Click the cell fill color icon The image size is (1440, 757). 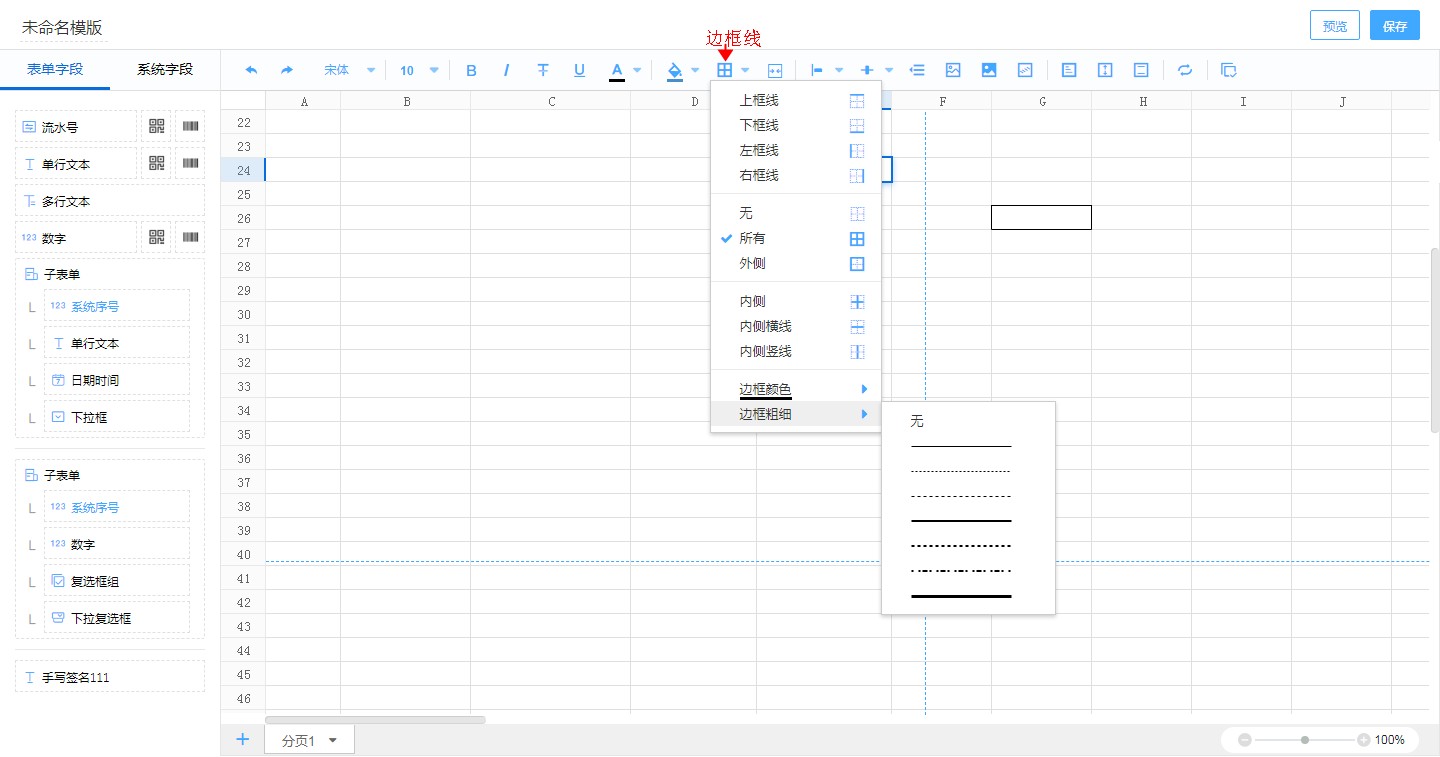674,70
